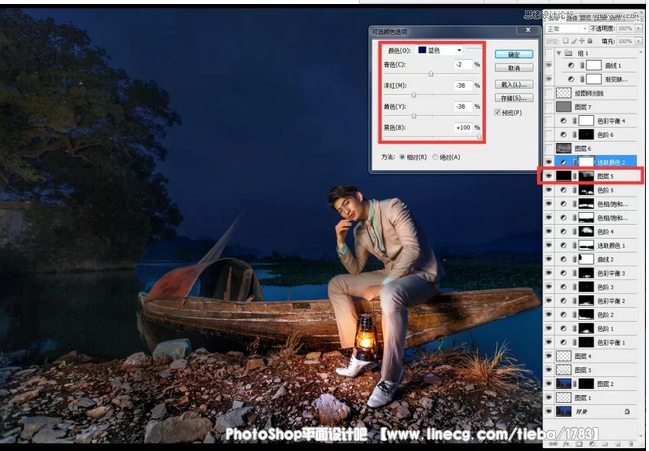The height and width of the screenshot is (451, 649).
Task: Select the 图层 4 layer name
Action: (583, 356)
